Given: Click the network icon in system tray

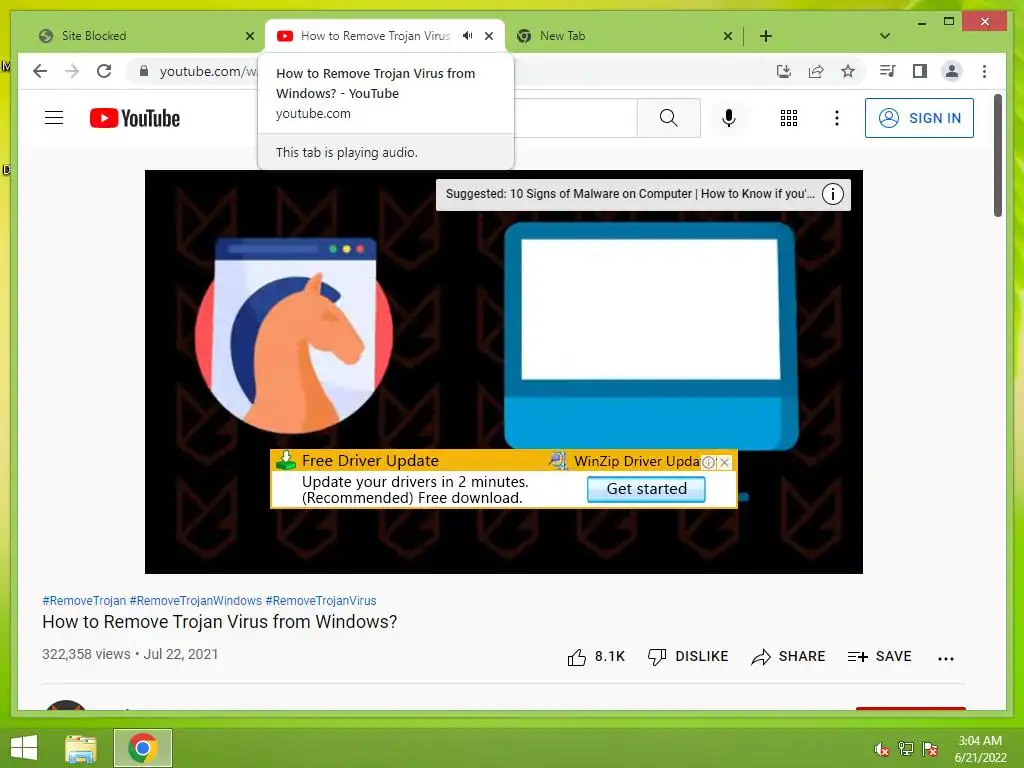Looking at the screenshot, I should pos(905,749).
